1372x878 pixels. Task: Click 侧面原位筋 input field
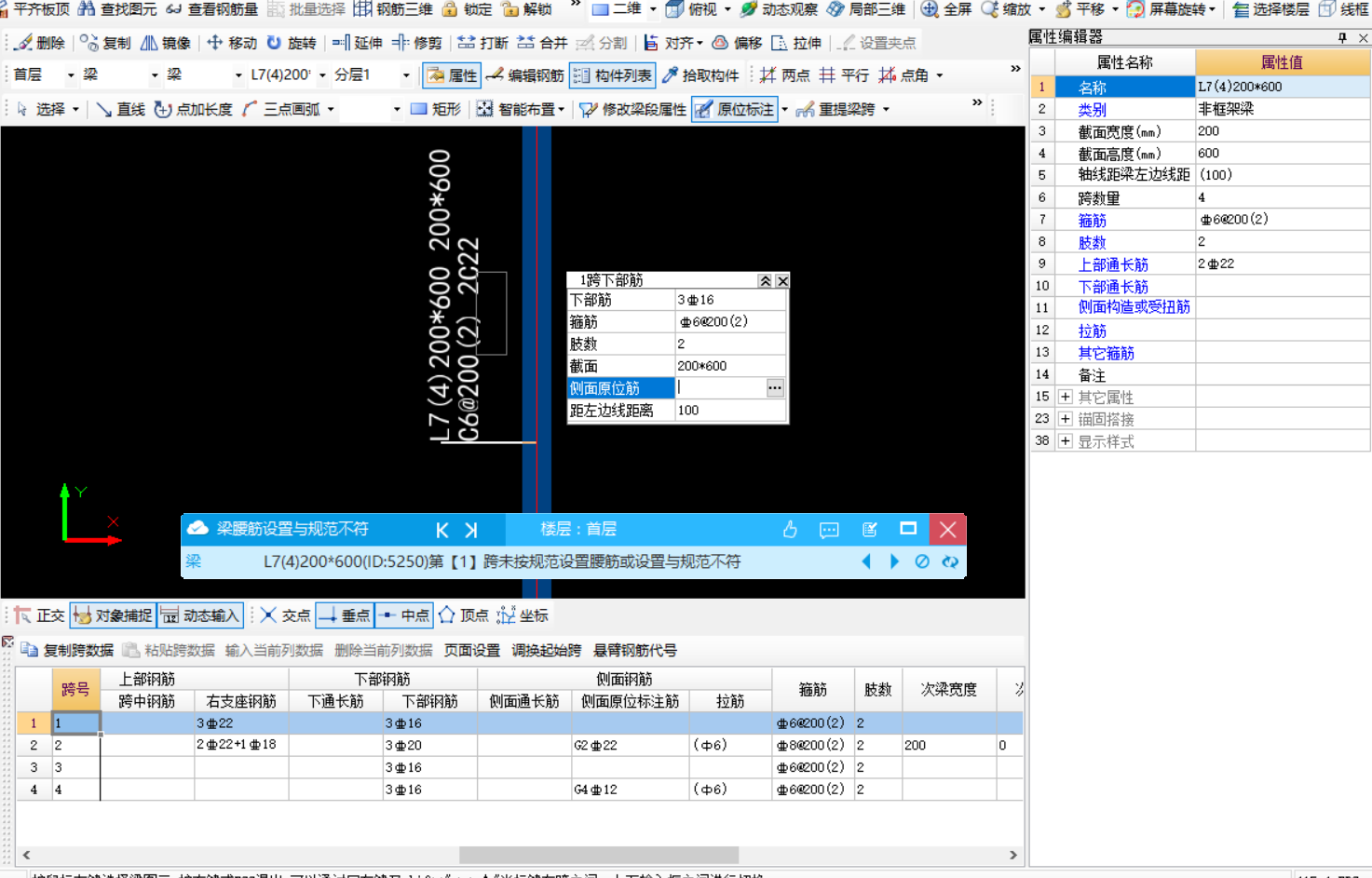(720, 388)
